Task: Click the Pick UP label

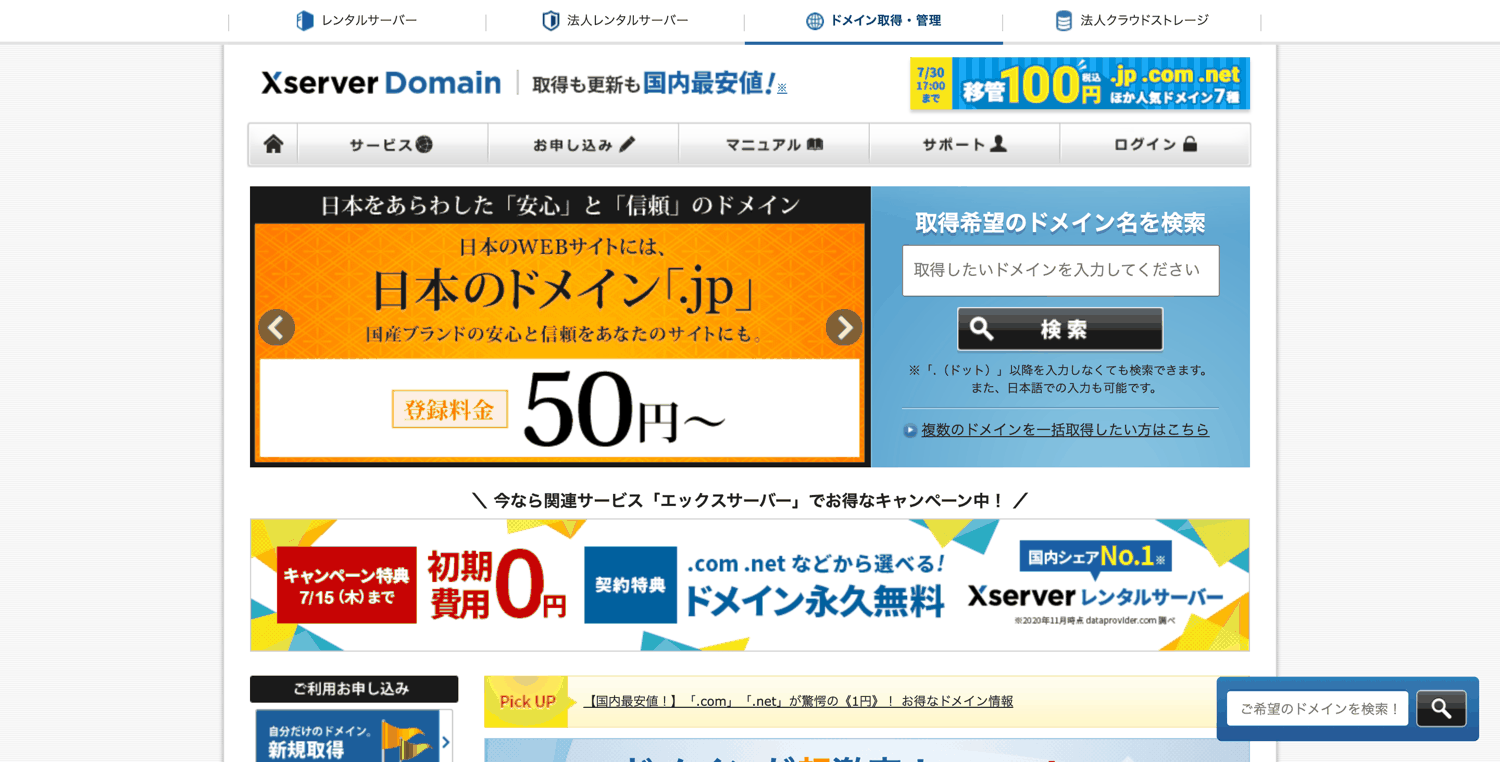Action: (x=527, y=702)
